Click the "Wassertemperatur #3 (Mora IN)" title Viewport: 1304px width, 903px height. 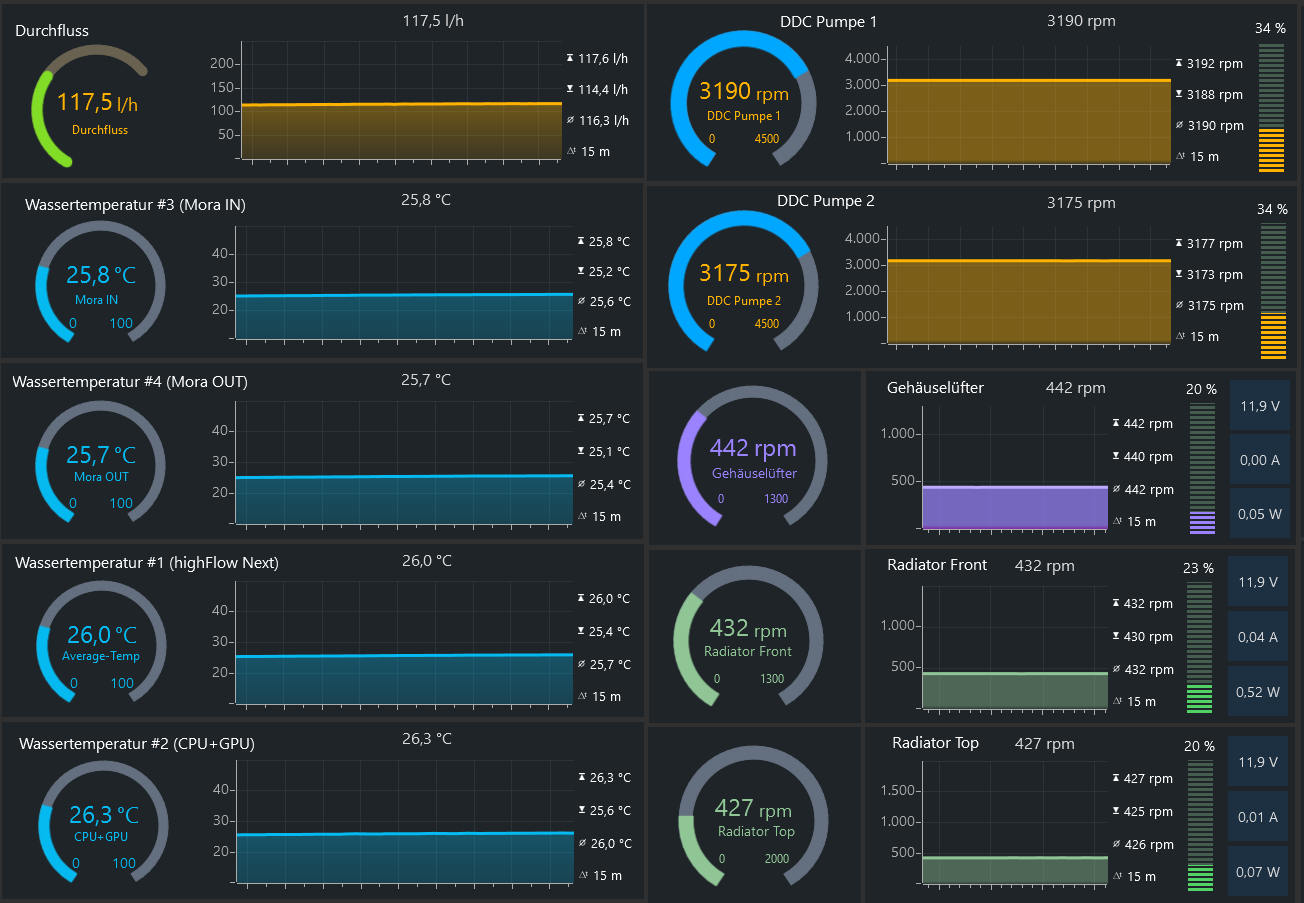[135, 204]
